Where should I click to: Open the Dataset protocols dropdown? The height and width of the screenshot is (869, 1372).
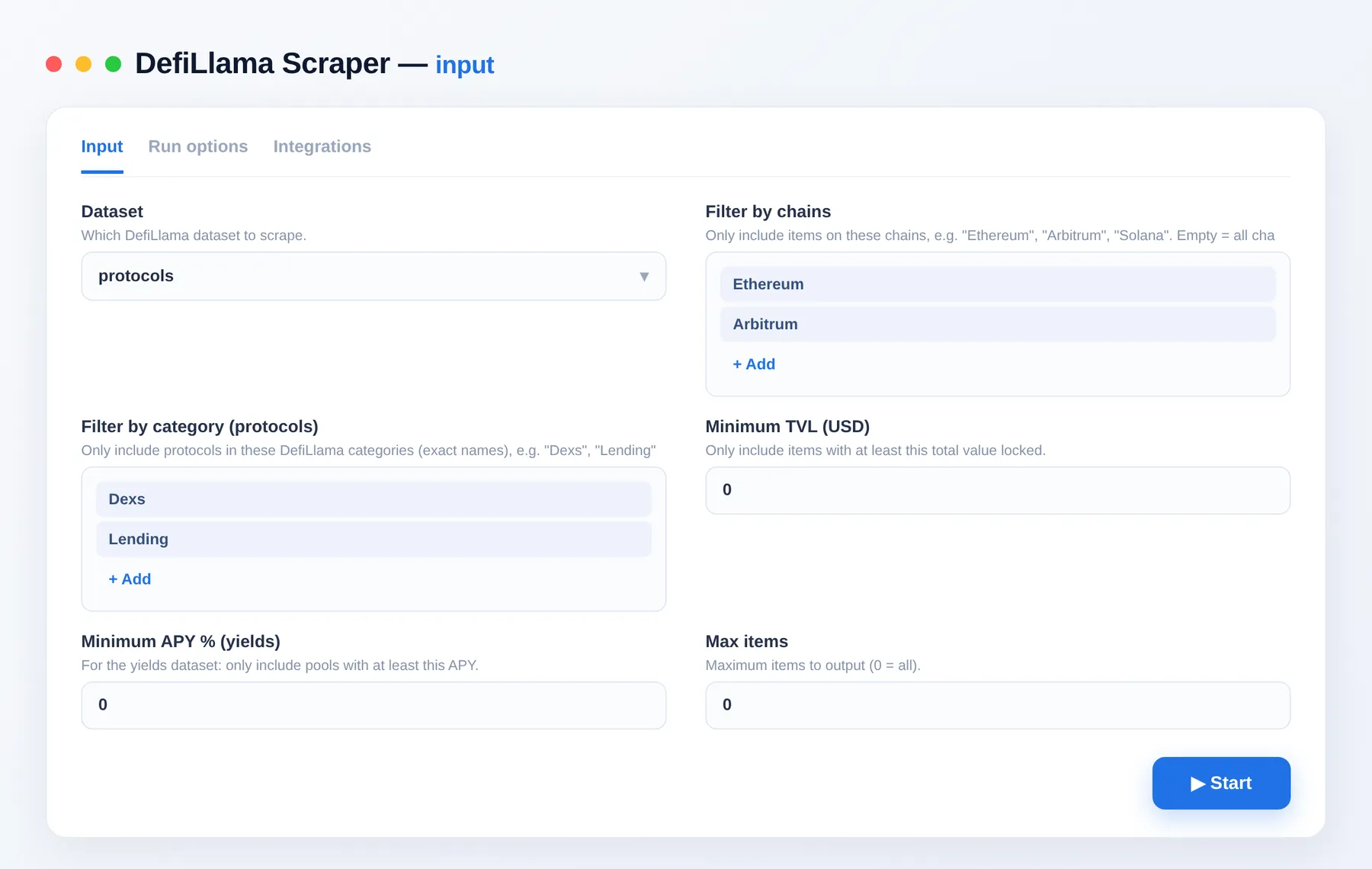click(373, 276)
